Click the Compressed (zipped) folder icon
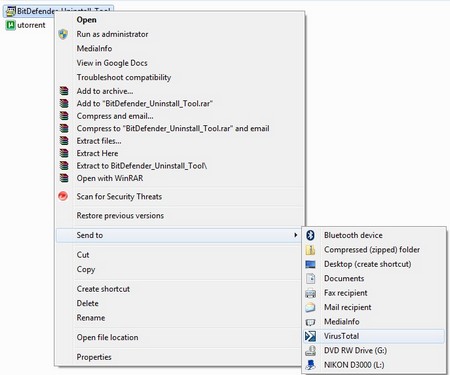The height and width of the screenshot is (375, 450). click(310, 250)
